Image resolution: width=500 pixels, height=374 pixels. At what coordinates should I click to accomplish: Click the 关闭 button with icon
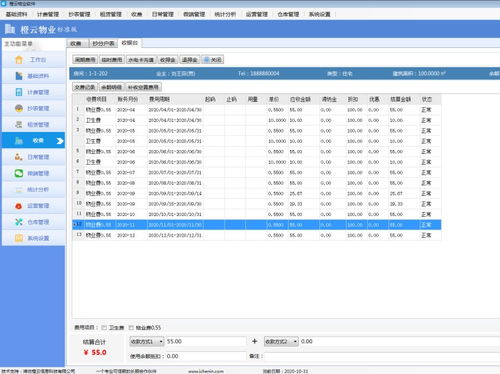click(213, 60)
